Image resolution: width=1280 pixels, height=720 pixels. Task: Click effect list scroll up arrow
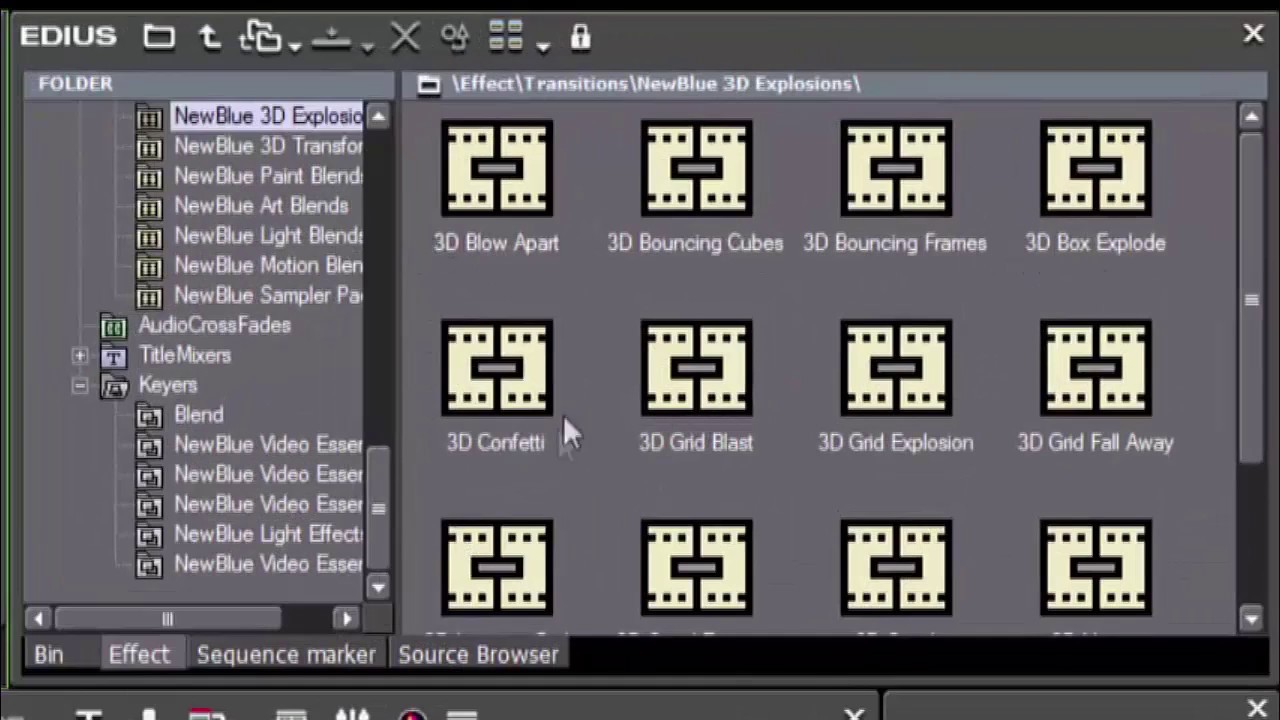tap(1252, 116)
